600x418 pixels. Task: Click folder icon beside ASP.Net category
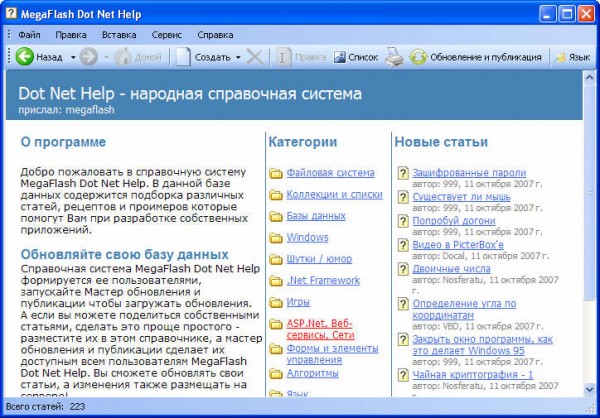tap(276, 324)
